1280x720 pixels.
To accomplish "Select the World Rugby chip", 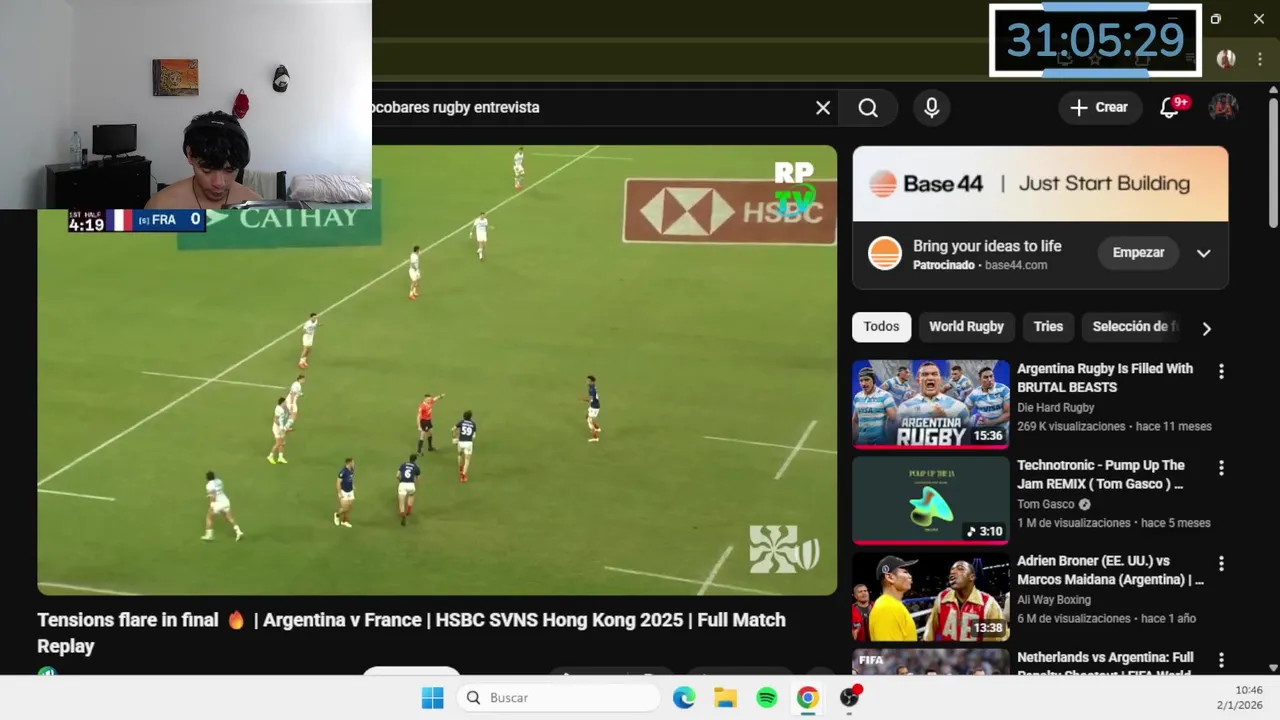I will [x=966, y=327].
